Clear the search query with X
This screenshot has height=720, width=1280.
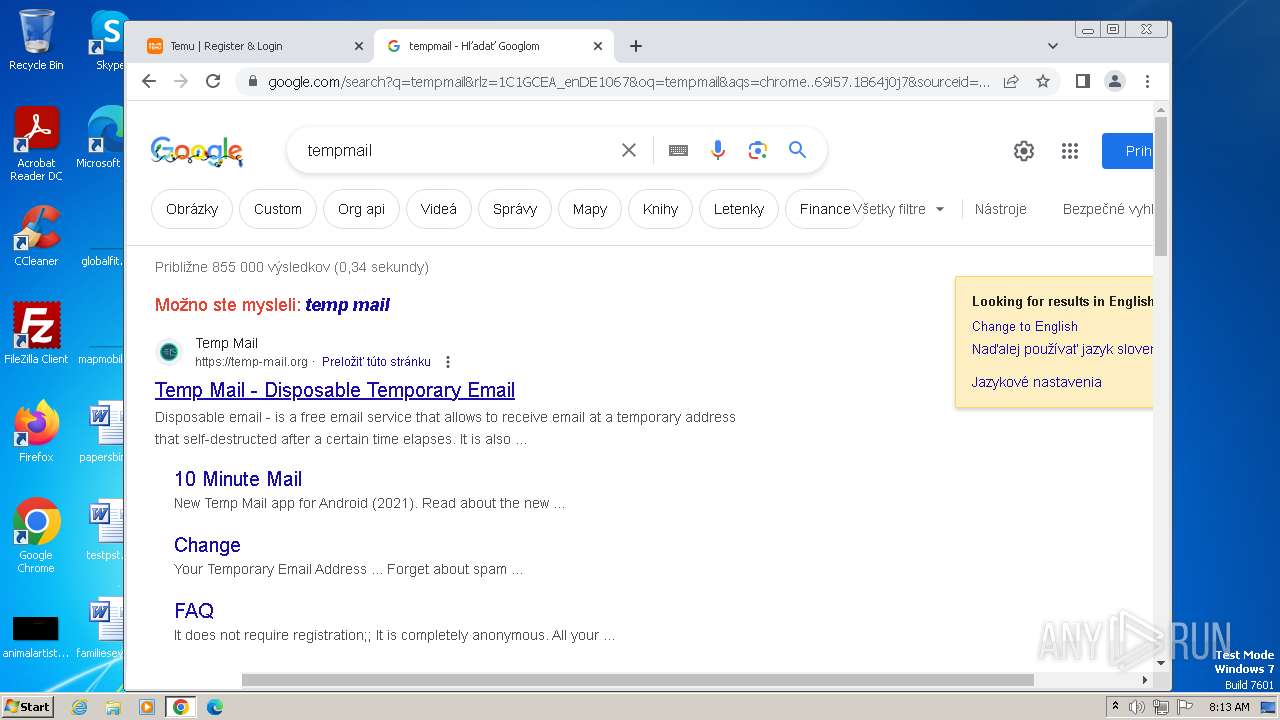tap(628, 150)
